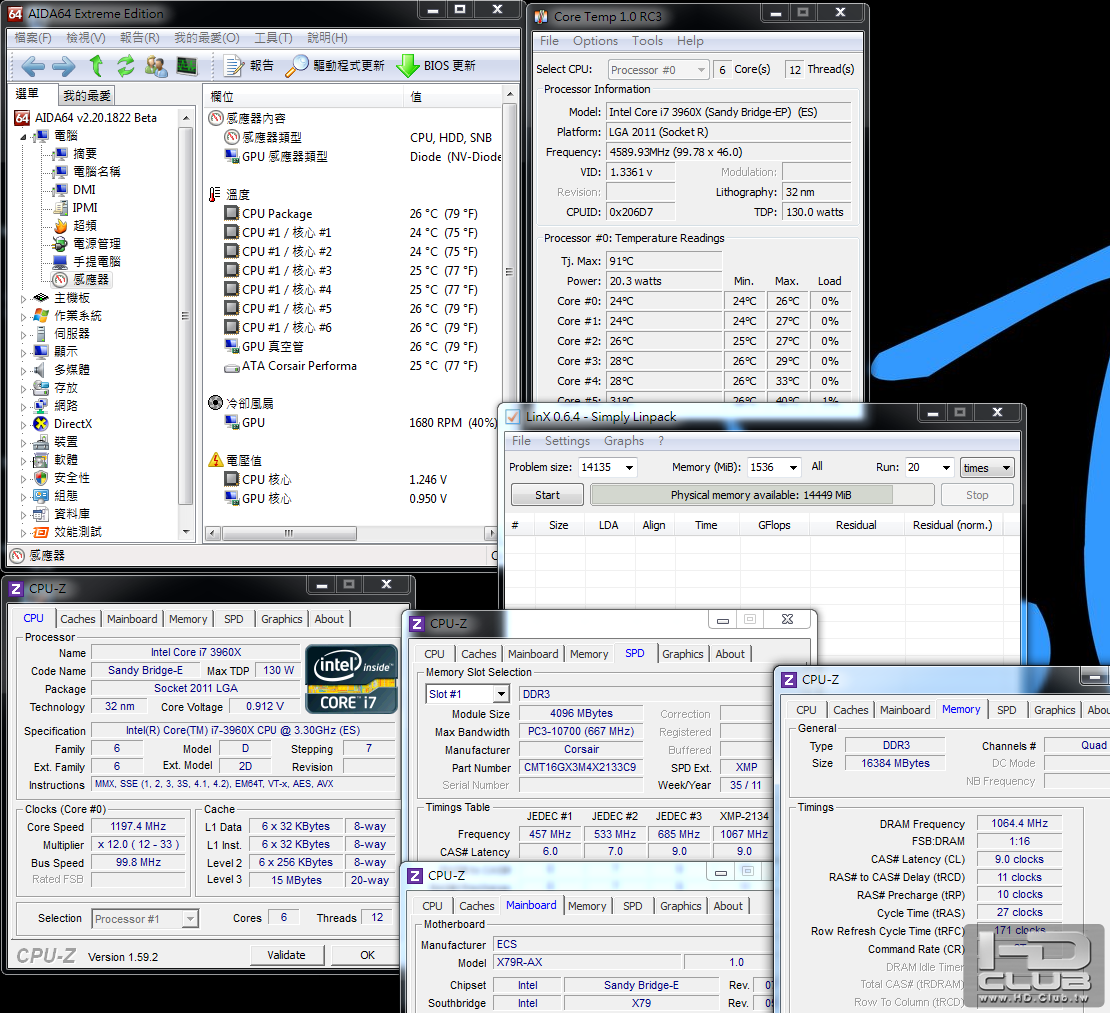This screenshot has height=1013, width=1110.
Task: Click the LinX physical memory progress bar
Action: (x=762, y=495)
